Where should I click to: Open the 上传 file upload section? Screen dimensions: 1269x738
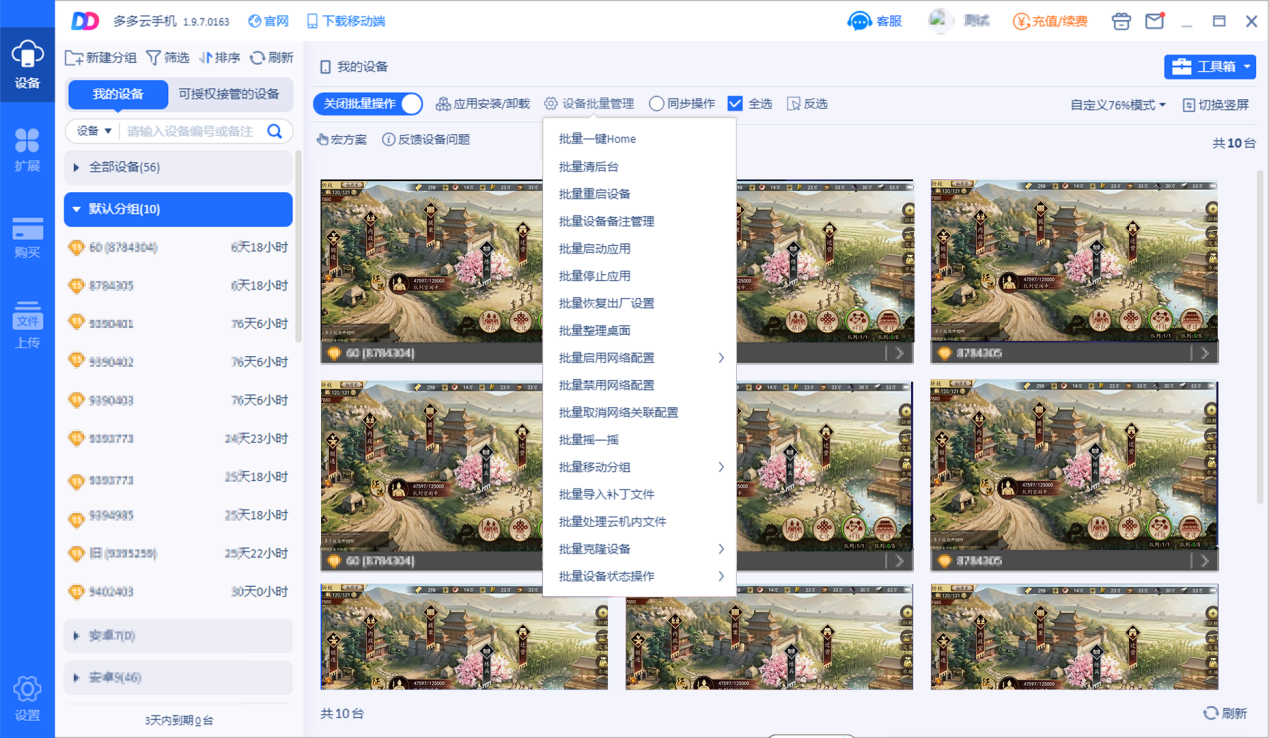[27, 324]
